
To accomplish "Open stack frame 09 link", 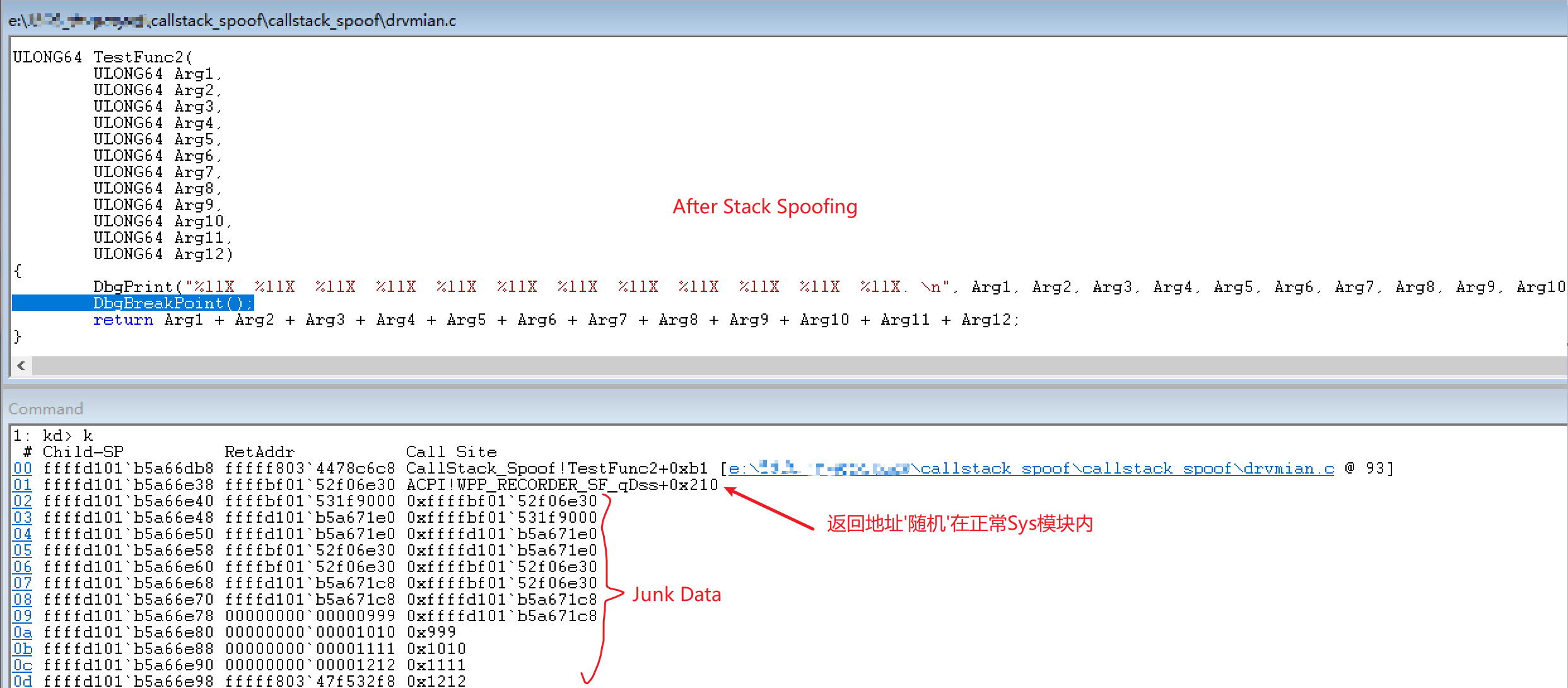I will click(23, 616).
